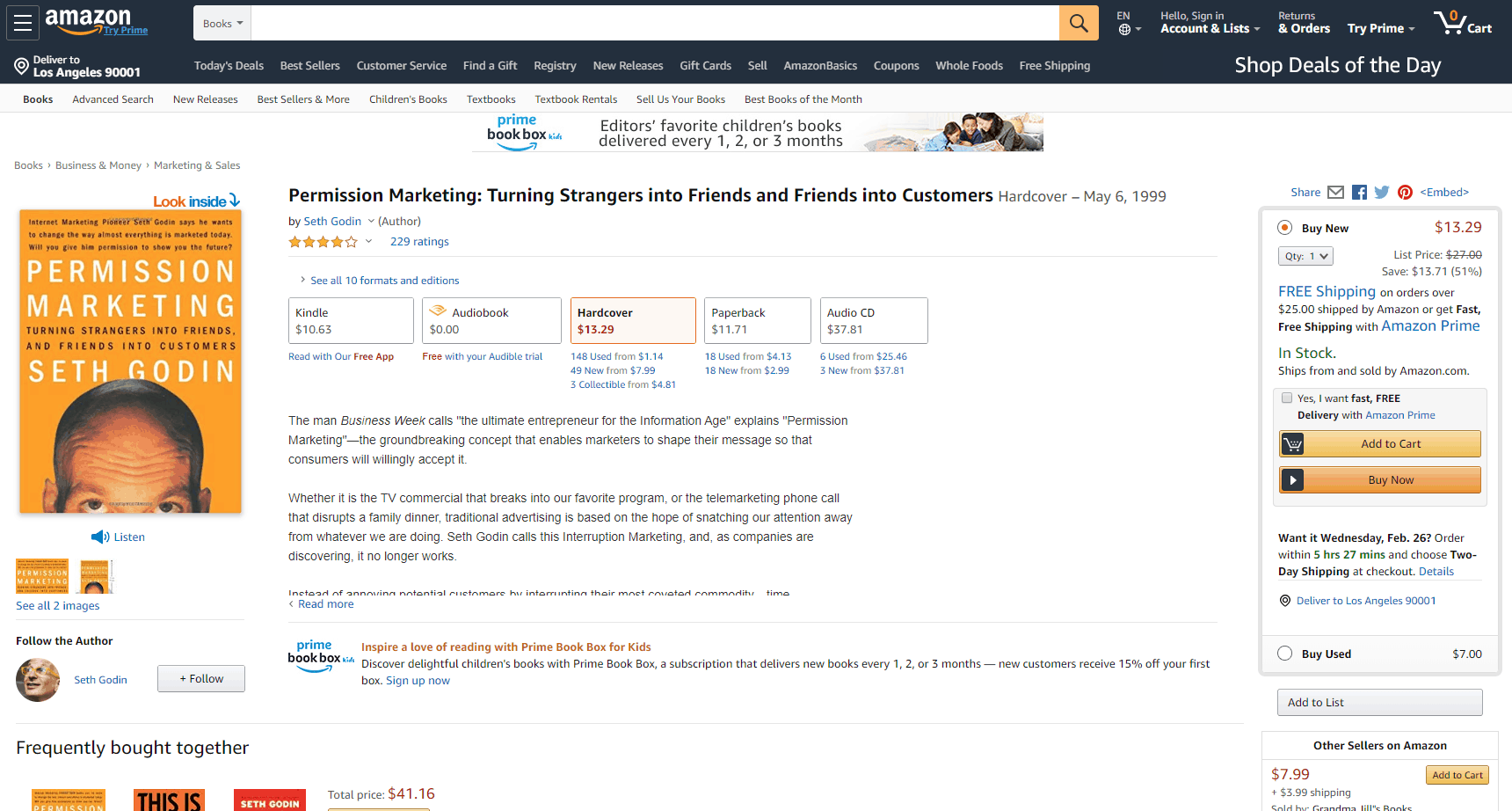The image size is (1512, 811).
Task: Check the free Amazon Prime delivery box
Action: [1287, 398]
